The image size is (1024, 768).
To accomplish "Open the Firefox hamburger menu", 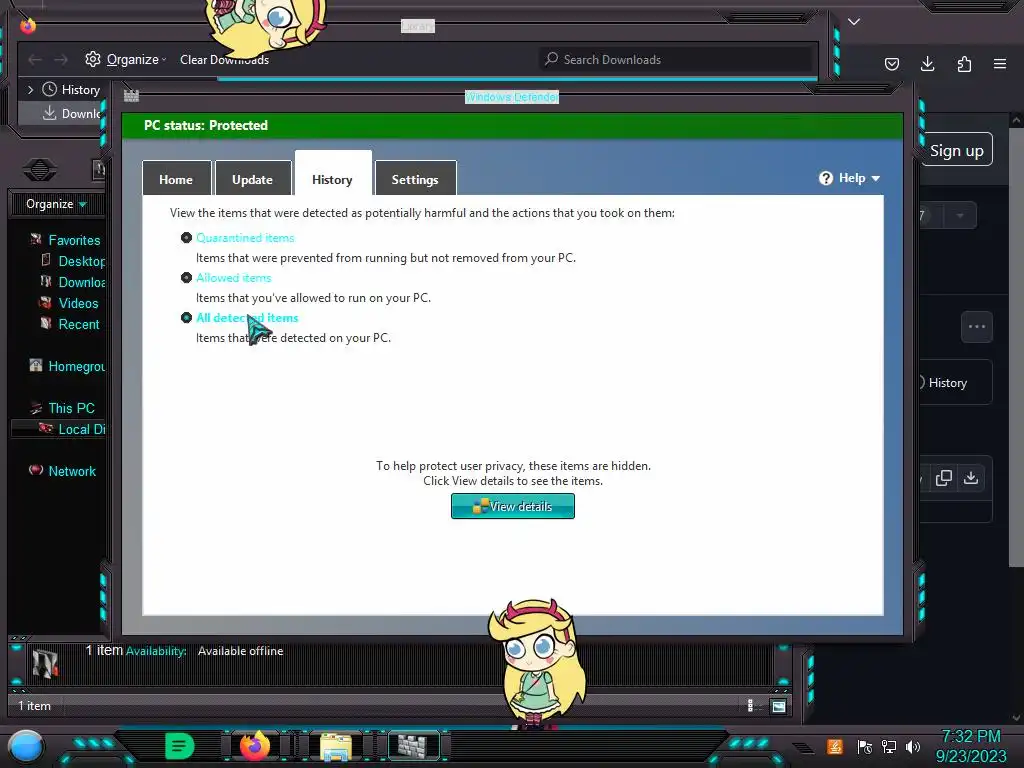I will click(1000, 64).
